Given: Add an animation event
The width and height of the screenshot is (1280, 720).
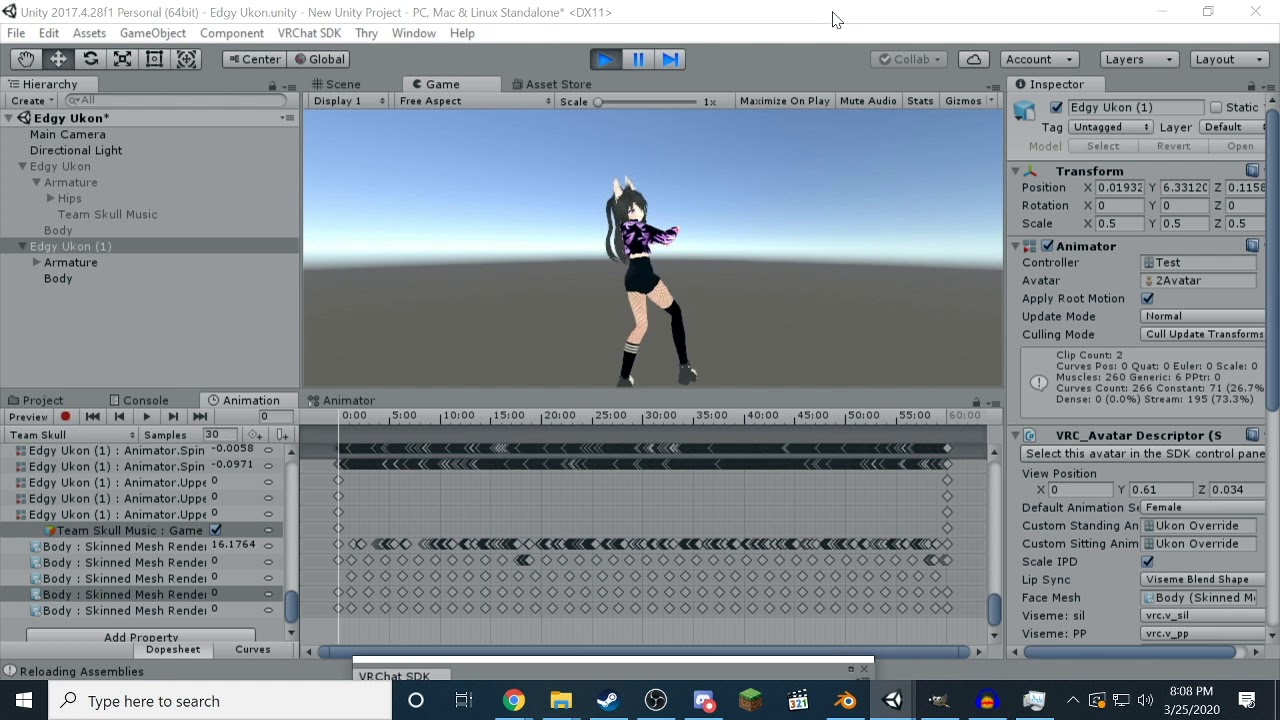Looking at the screenshot, I should pos(283,435).
